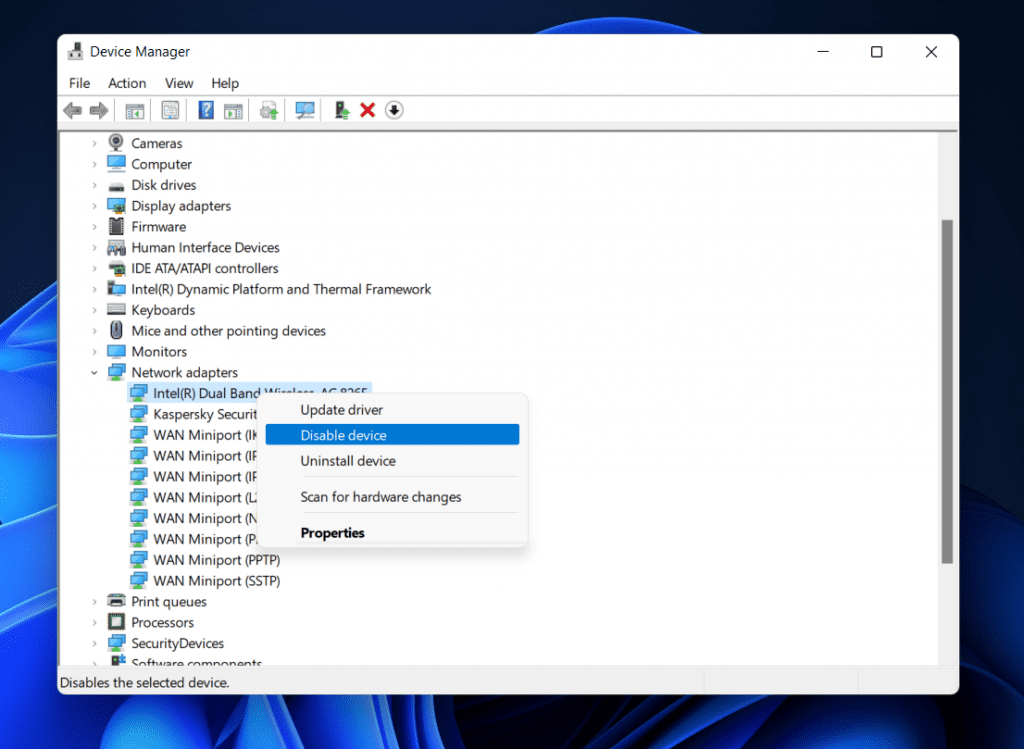Open the View menu

tap(179, 83)
